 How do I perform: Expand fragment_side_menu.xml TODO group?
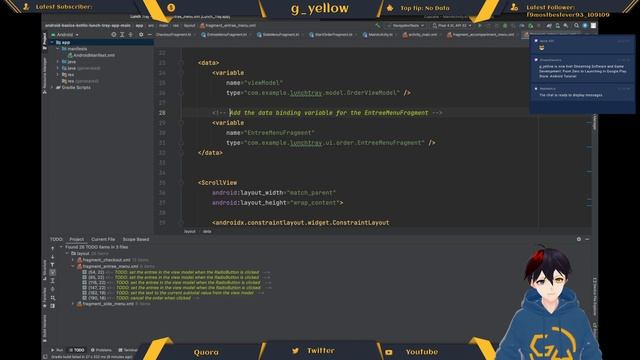(73, 304)
